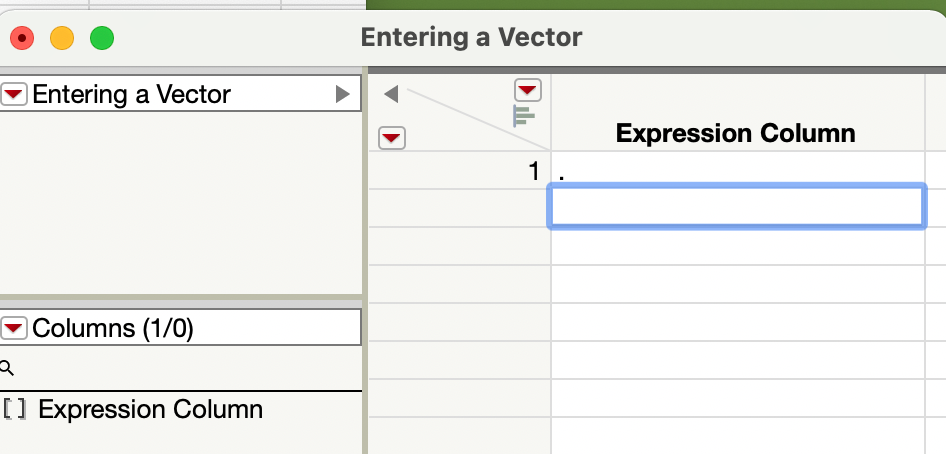Open the rows red triangle menu
The image size is (946, 454).
tap(392, 138)
